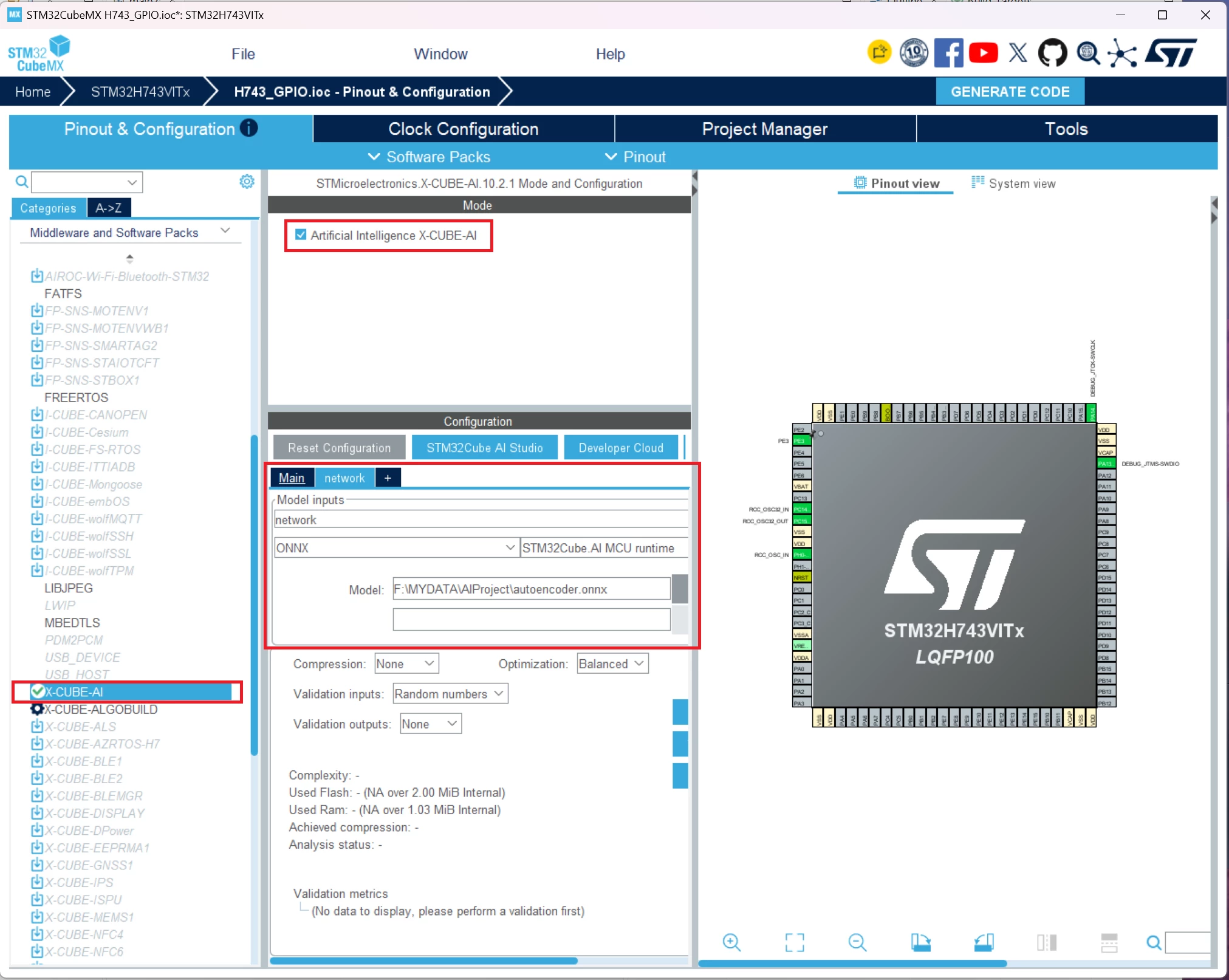The height and width of the screenshot is (980, 1229).
Task: Click download icon next to FP-SNS-MOTENV1
Action: point(37,310)
